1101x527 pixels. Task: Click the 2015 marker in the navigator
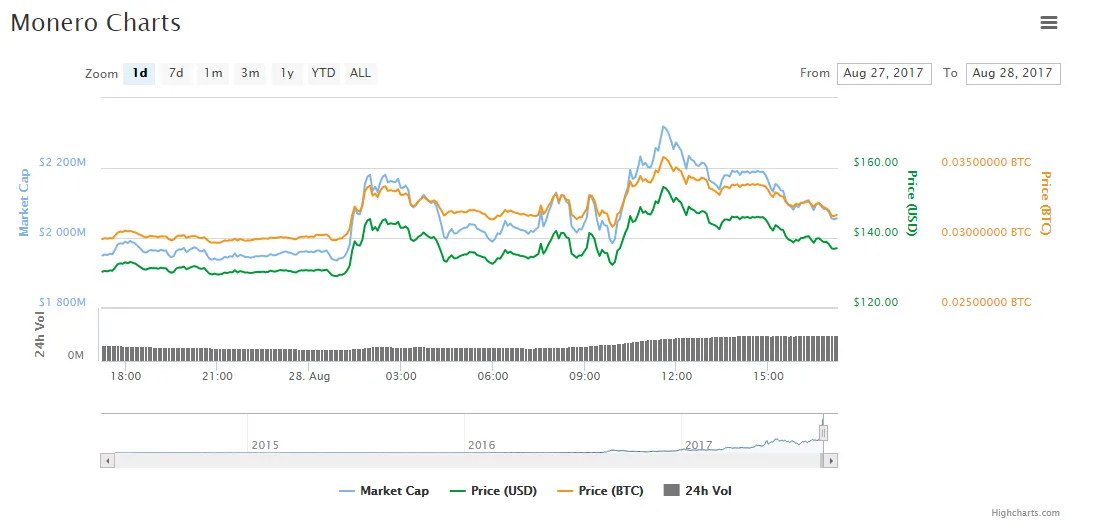coord(265,445)
